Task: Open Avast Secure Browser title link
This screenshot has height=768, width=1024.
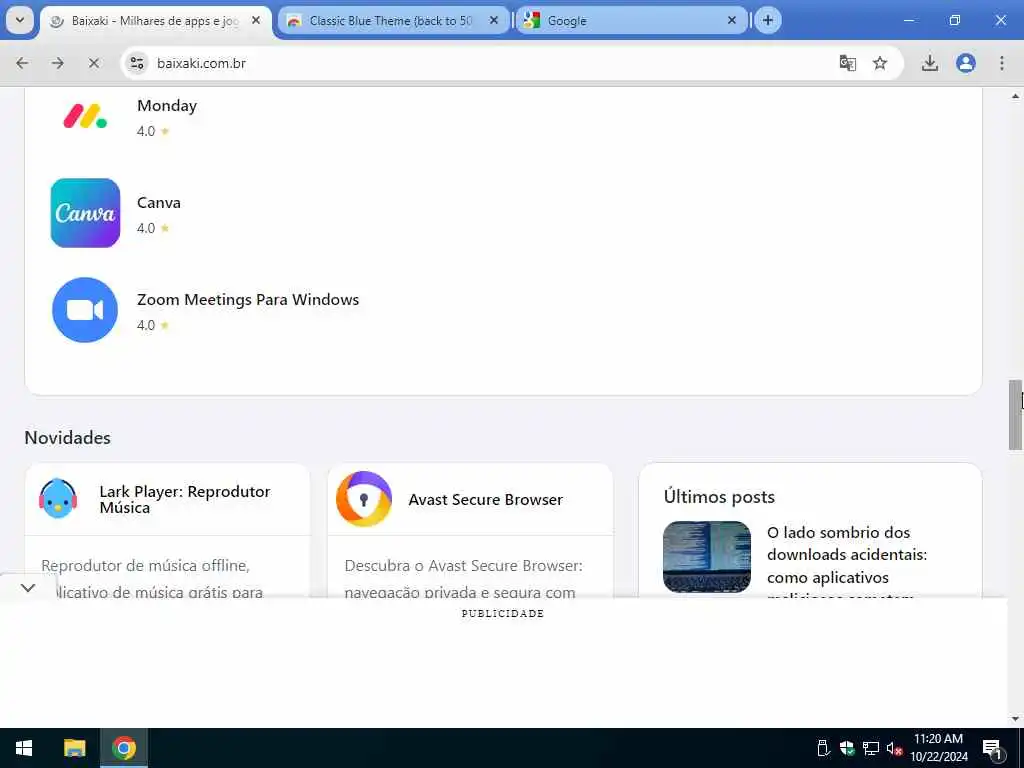Action: [485, 500]
